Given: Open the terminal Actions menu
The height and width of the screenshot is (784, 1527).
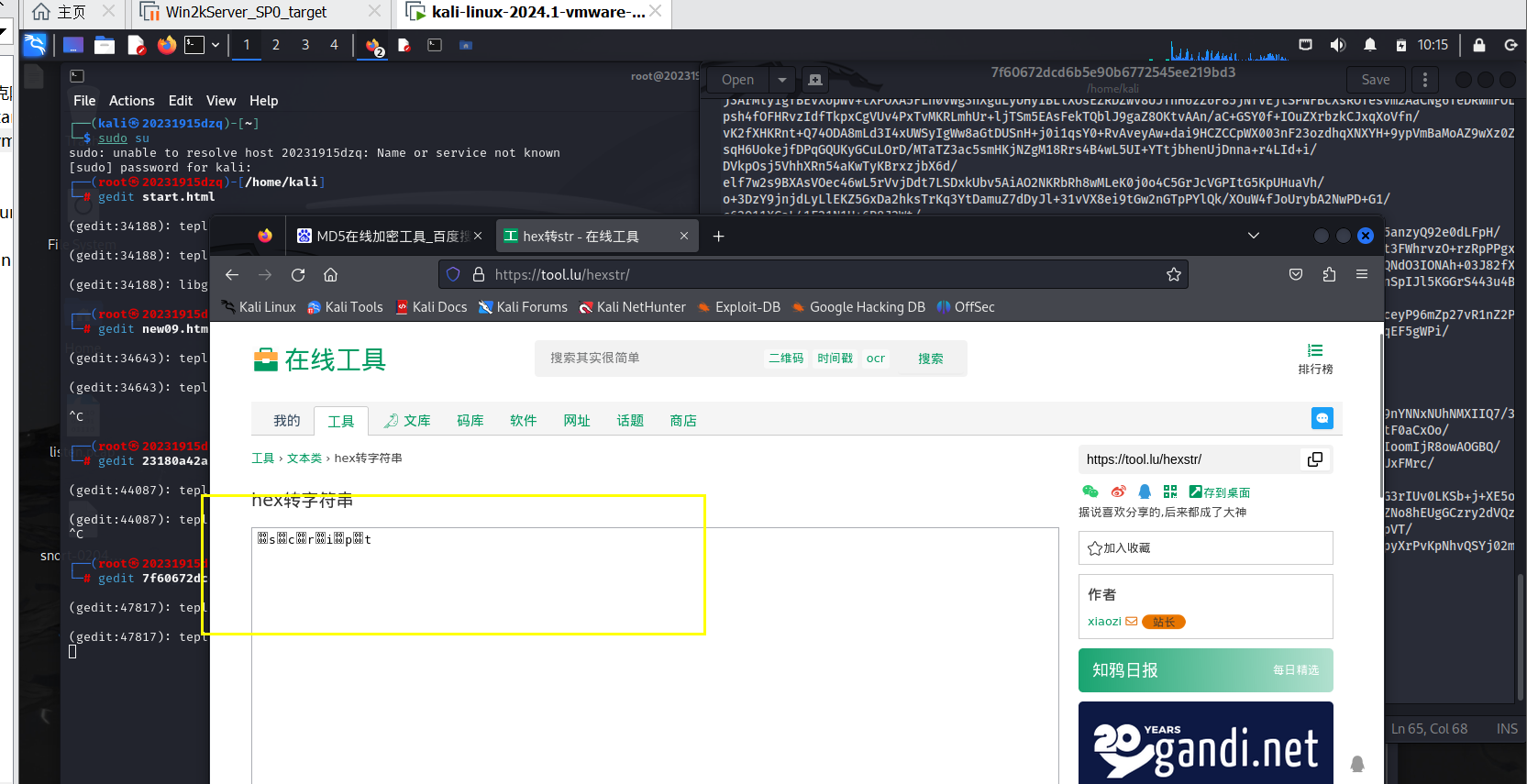Looking at the screenshot, I should (x=132, y=101).
